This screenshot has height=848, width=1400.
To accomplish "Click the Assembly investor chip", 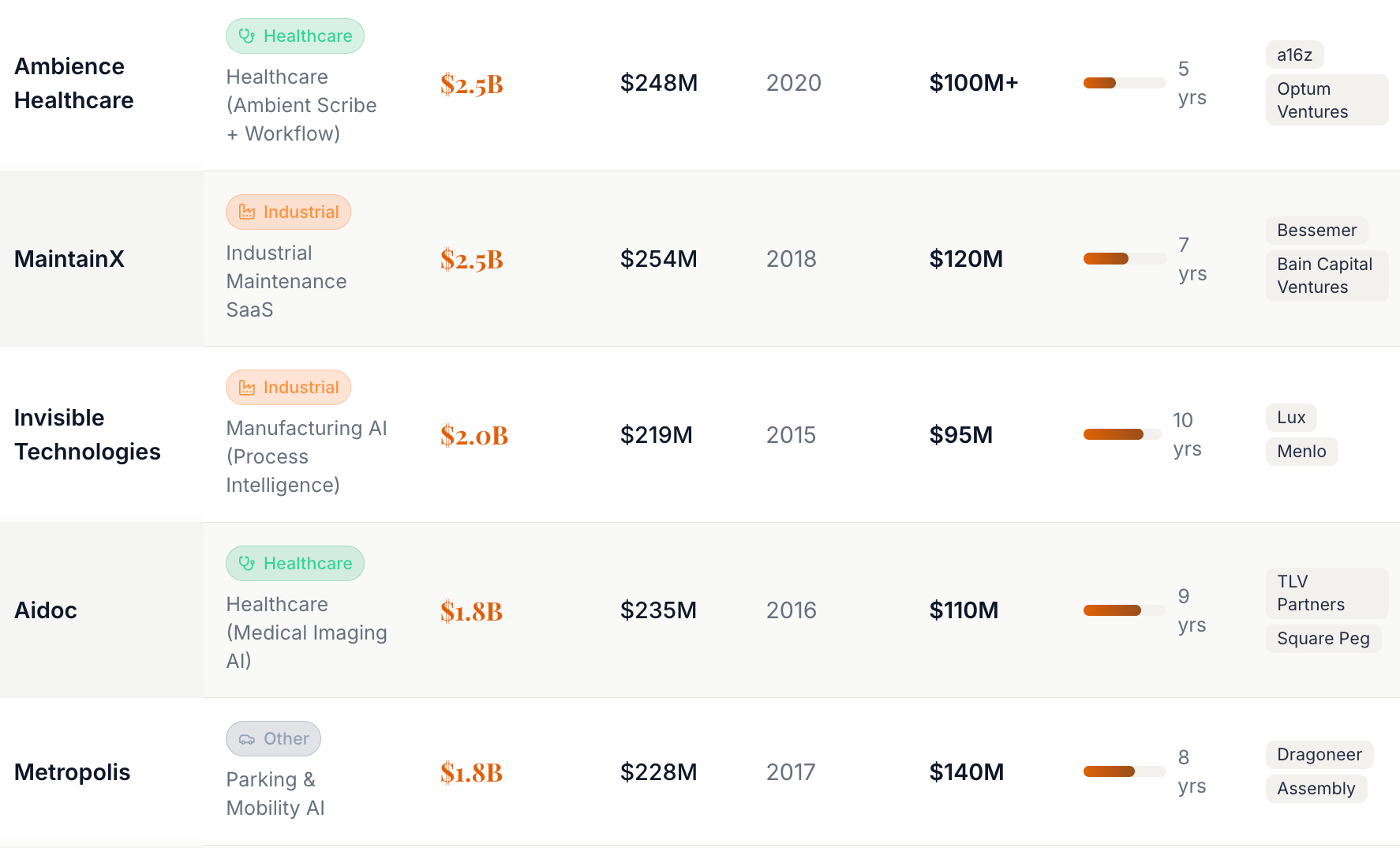I will (x=1316, y=789).
